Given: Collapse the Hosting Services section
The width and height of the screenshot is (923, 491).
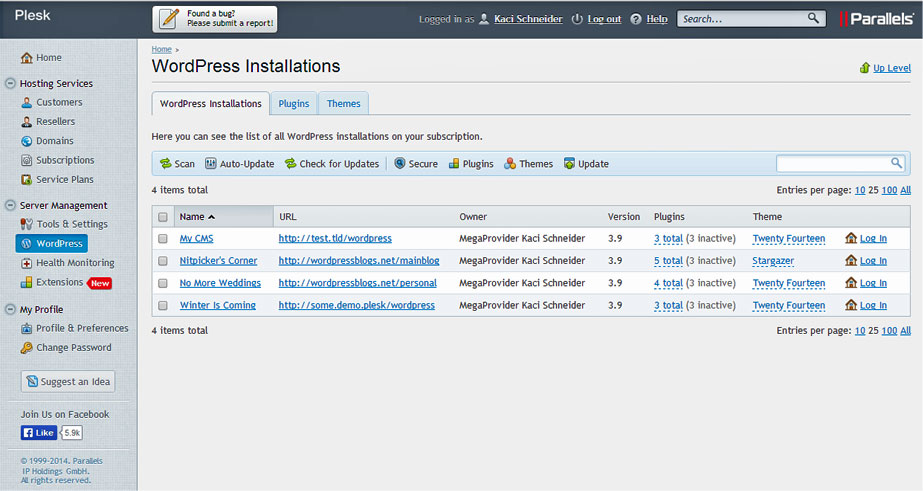Looking at the screenshot, I should 10,84.
